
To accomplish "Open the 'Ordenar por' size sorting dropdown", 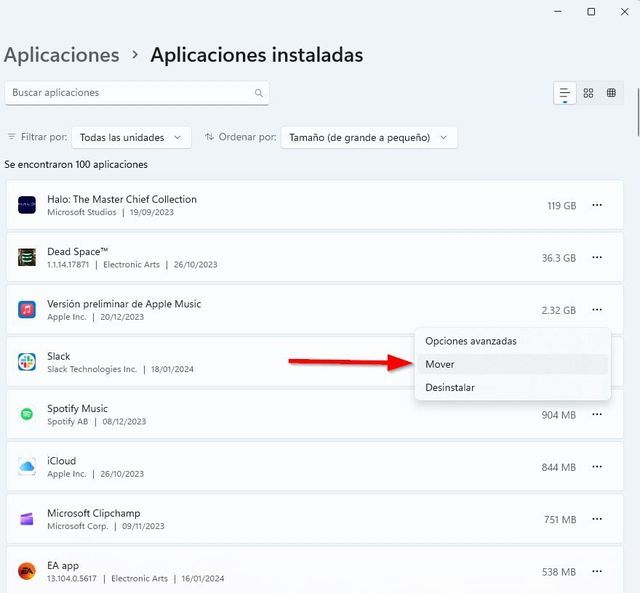I will coord(368,137).
